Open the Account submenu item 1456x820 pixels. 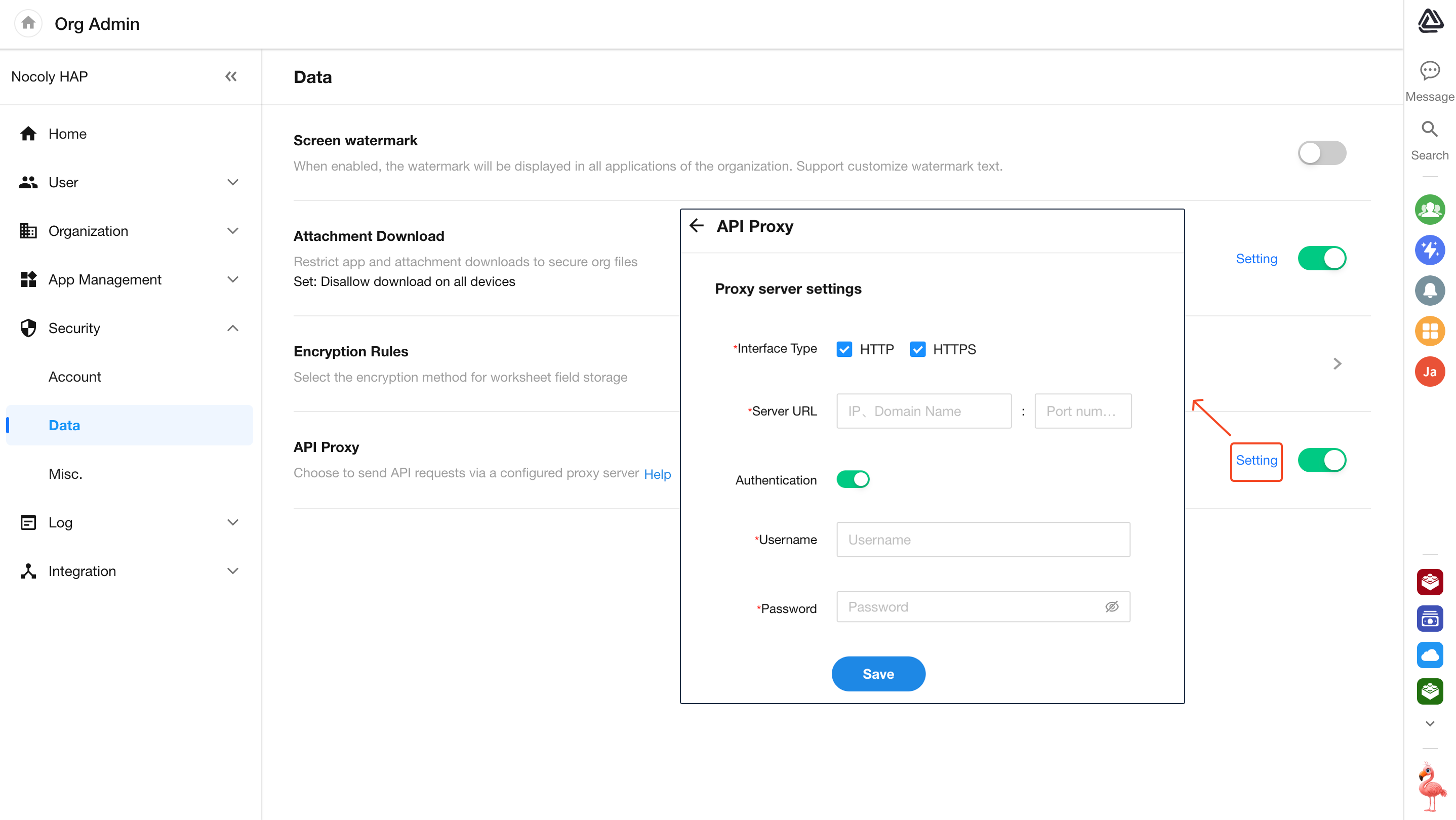[x=74, y=377]
